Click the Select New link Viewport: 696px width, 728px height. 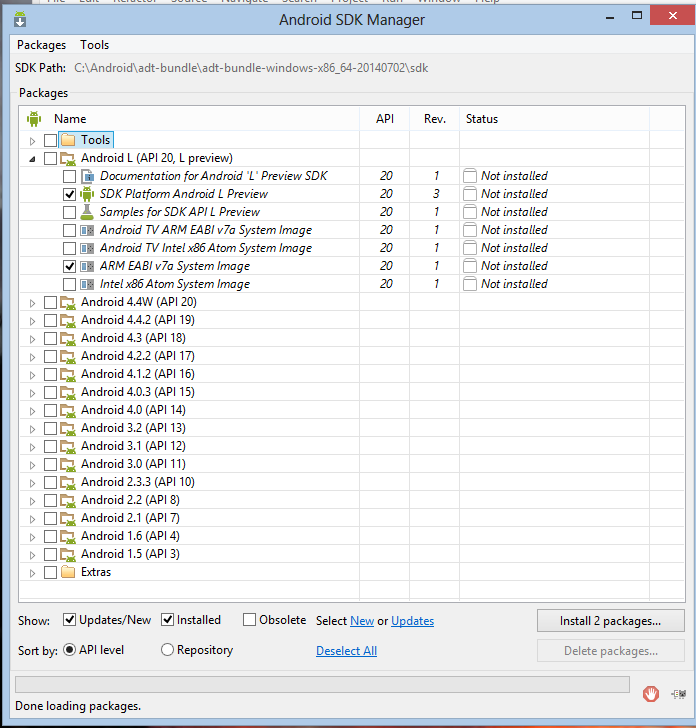point(362,621)
